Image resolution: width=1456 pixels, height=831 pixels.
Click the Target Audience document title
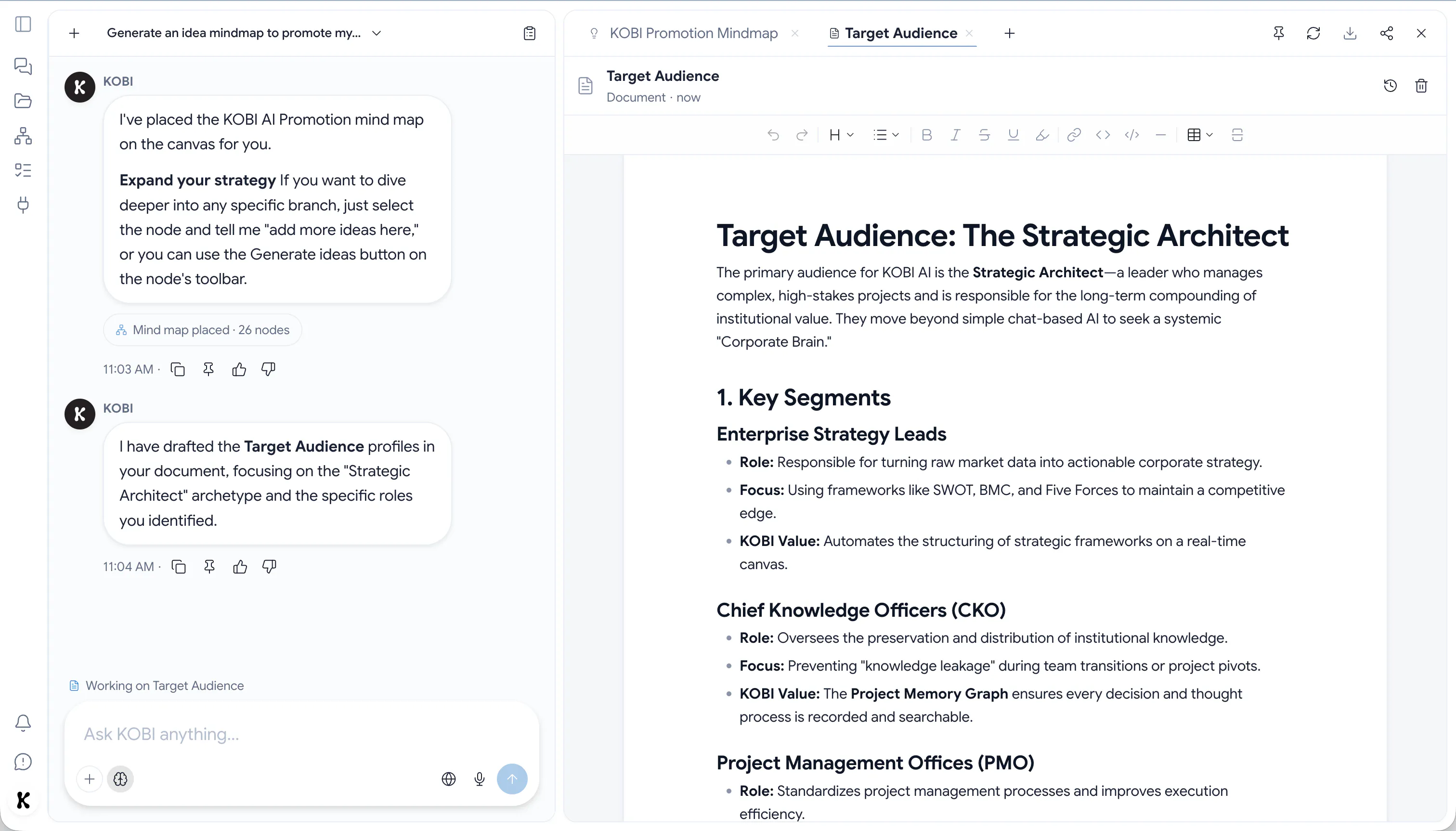663,76
